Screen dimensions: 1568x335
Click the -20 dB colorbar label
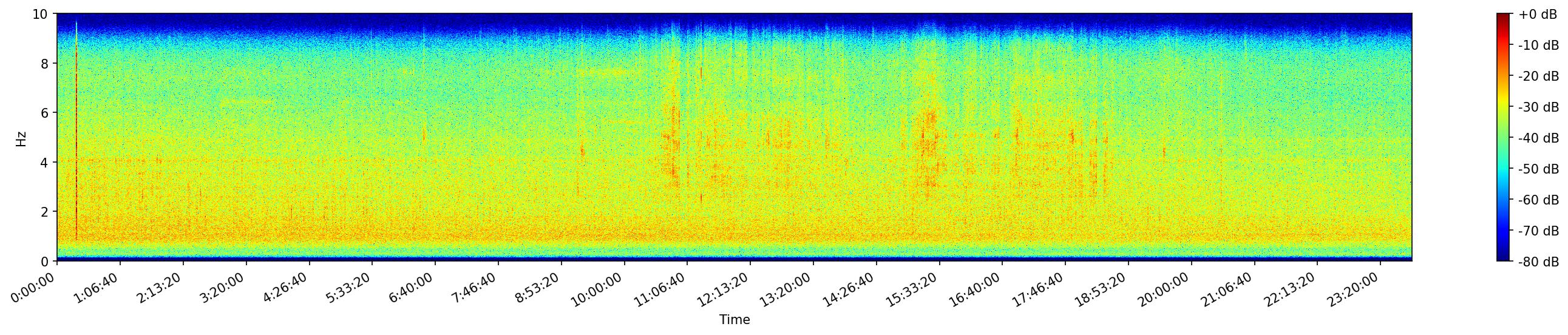(1538, 76)
